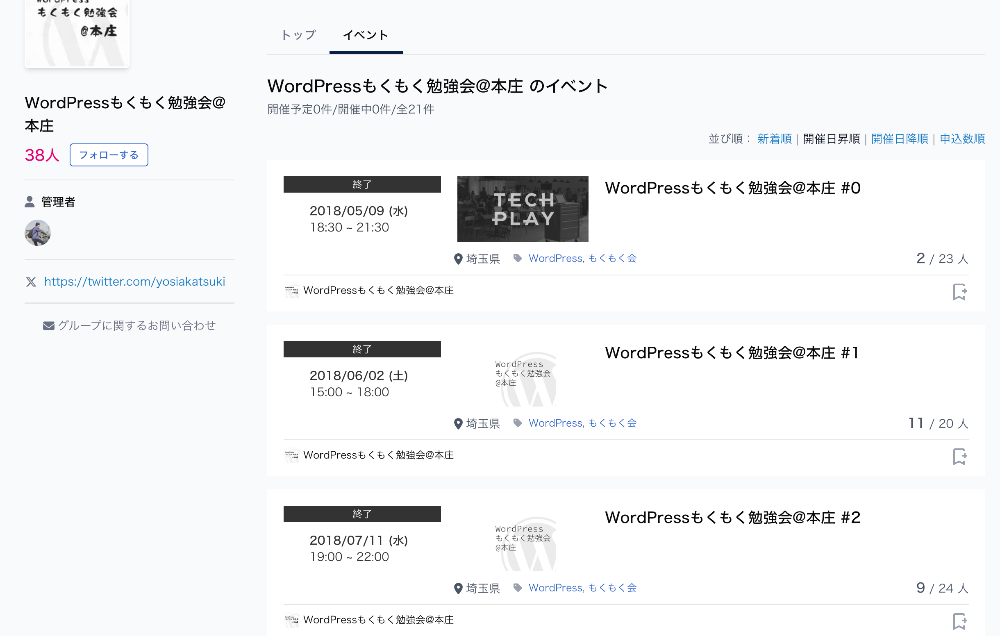Click the X (Twitter) logo icon
The width and height of the screenshot is (1000, 636).
(31, 282)
